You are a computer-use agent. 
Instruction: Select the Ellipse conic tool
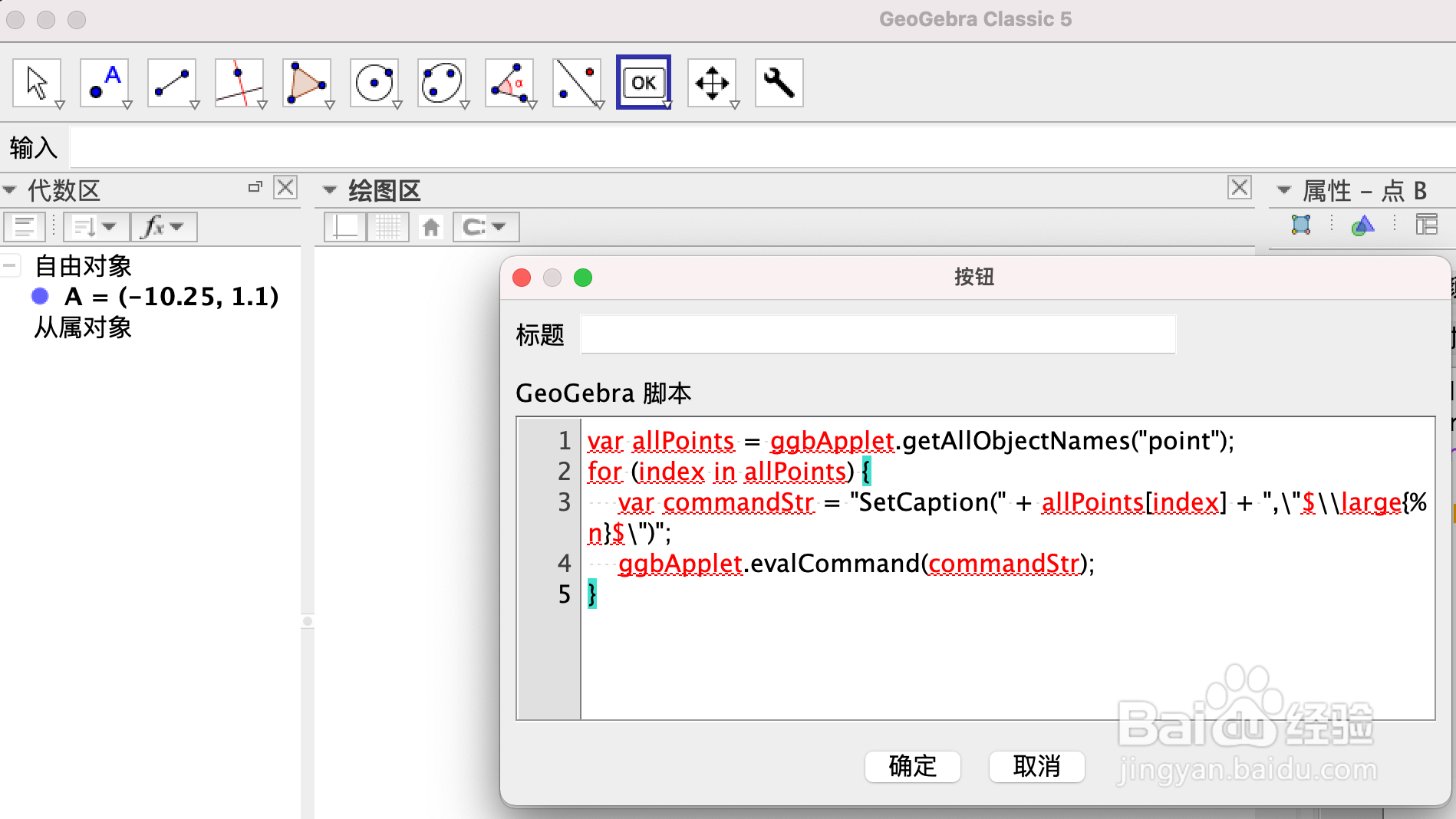click(442, 82)
